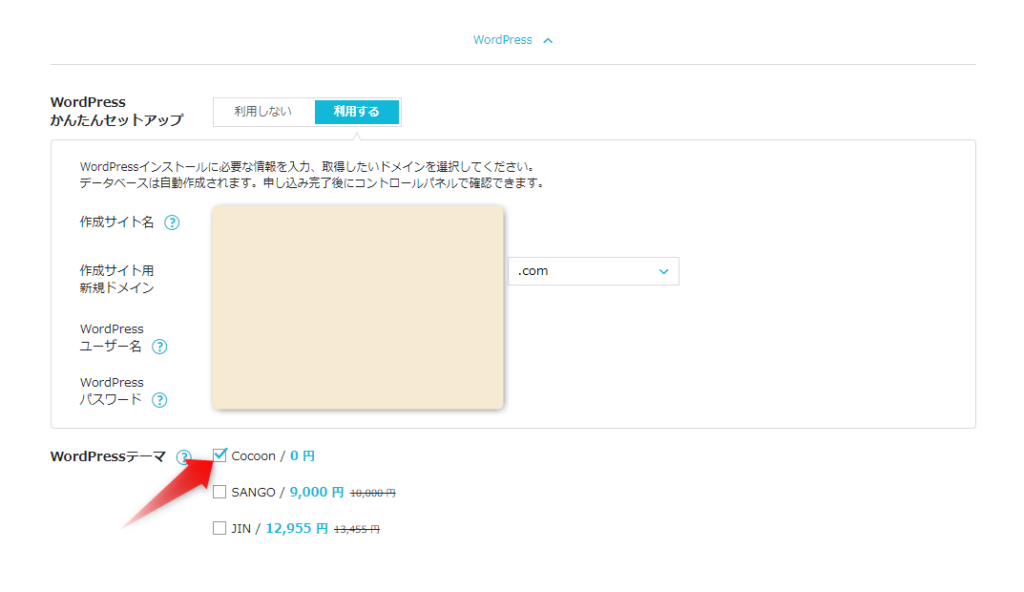Image resolution: width=1024 pixels, height=592 pixels.
Task: Click the 作成サイト用 新規ドメイン label
Action: [117, 279]
